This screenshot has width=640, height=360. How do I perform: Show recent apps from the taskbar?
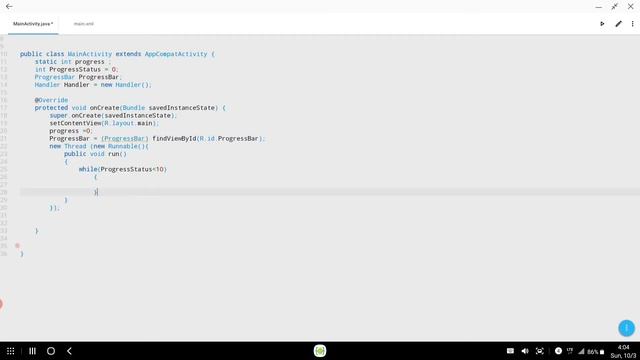tap(32, 351)
